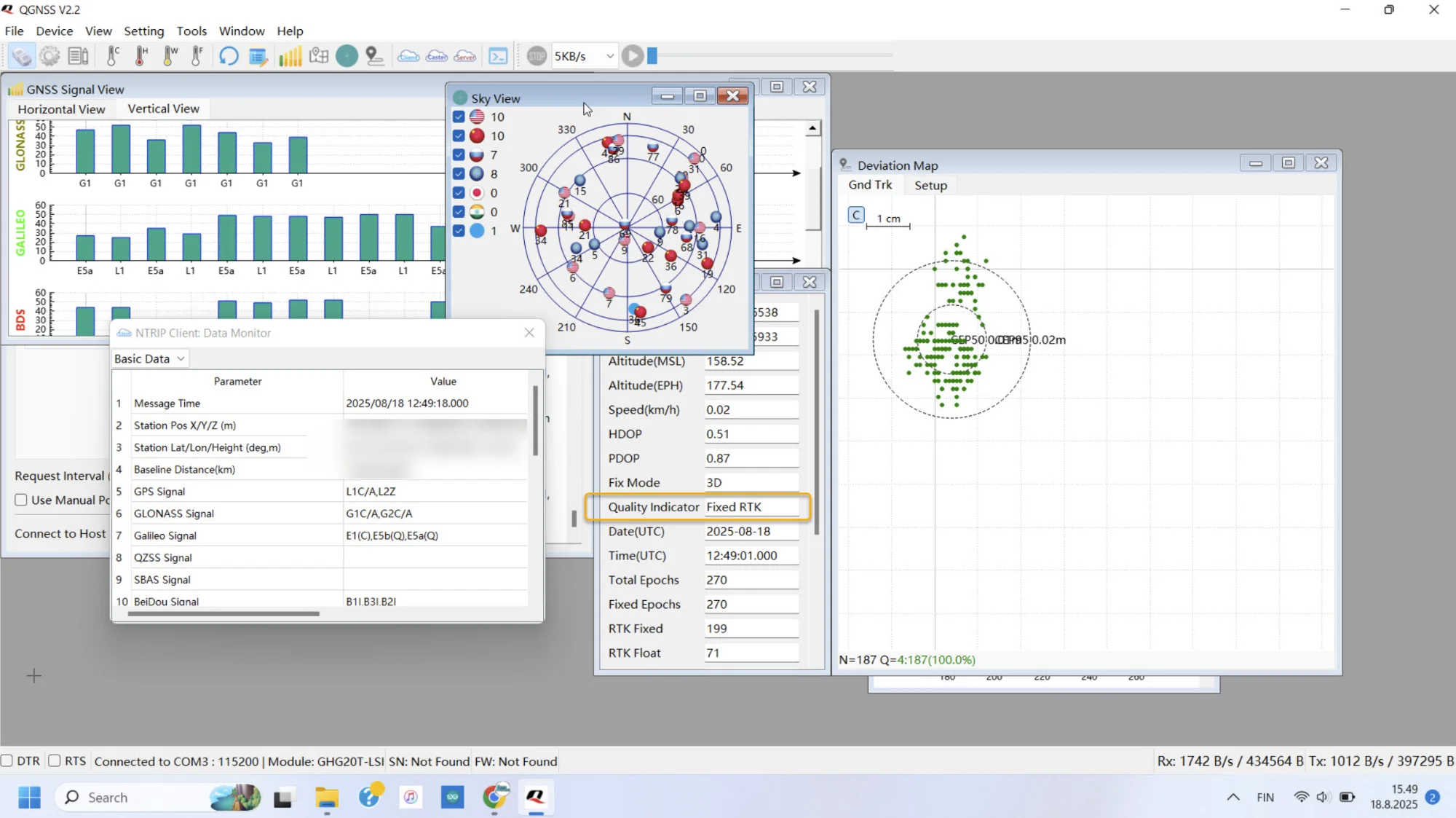Click the playback progress slider handle
This screenshot has width=1456, height=818.
pos(652,56)
